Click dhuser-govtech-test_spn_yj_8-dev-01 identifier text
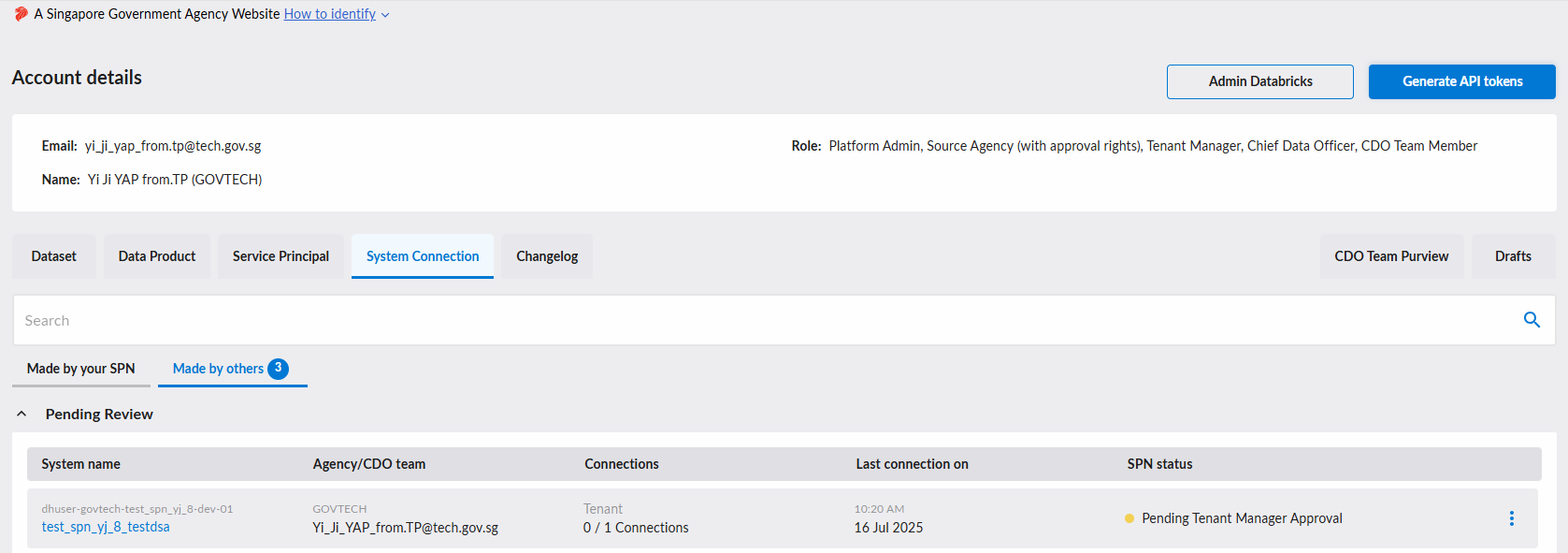The height and width of the screenshot is (553, 1568). coord(137,509)
